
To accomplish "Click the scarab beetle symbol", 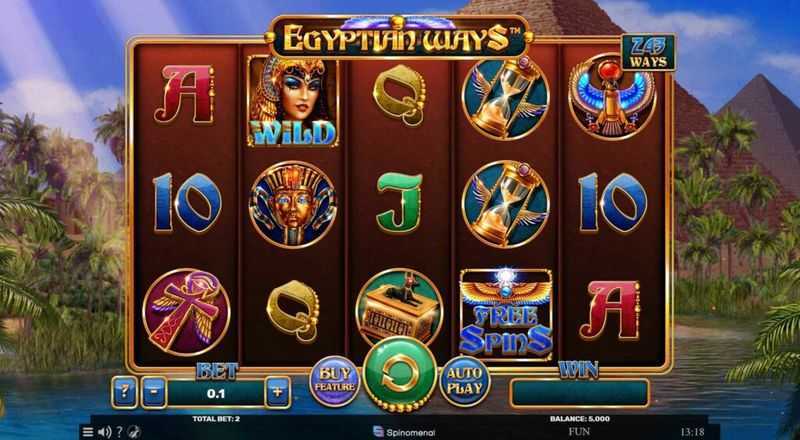I will tap(612, 97).
